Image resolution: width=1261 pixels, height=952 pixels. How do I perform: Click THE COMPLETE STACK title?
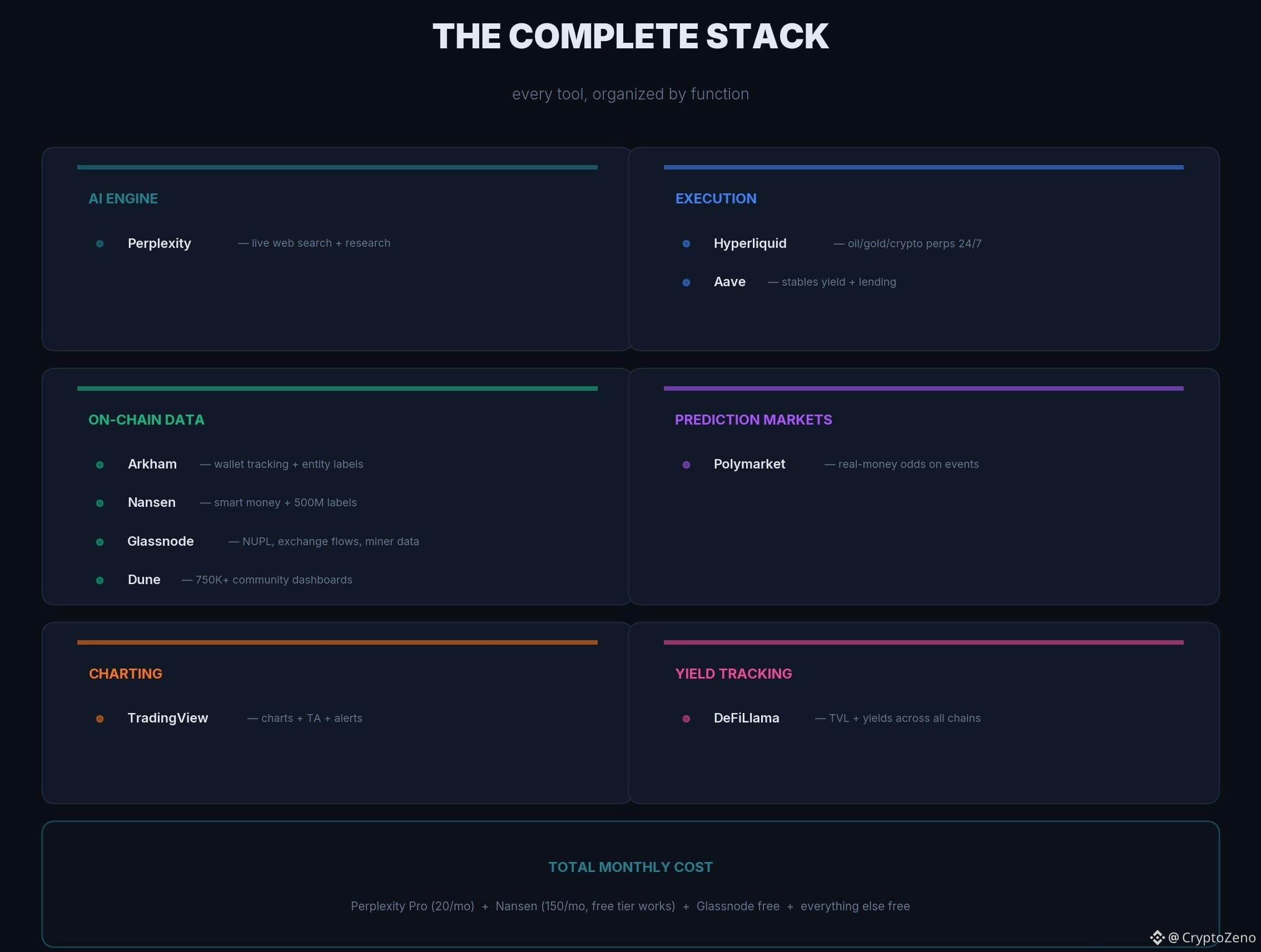pyautogui.click(x=630, y=37)
